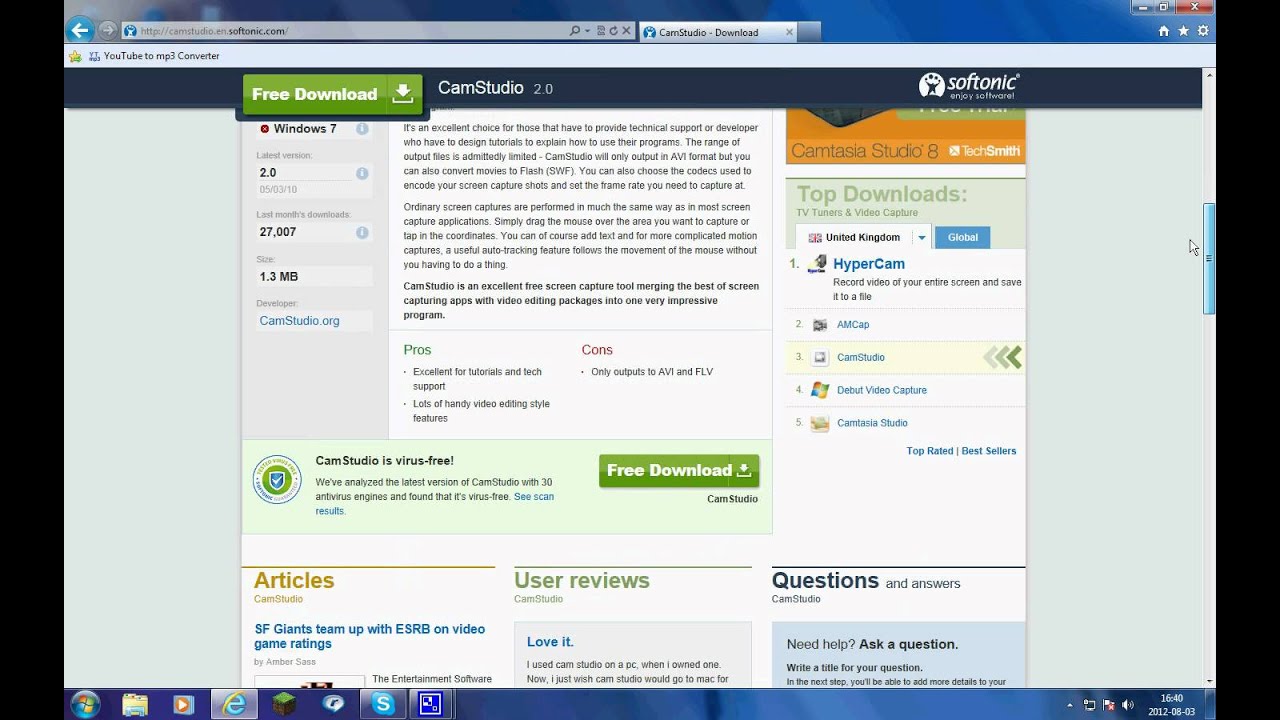Image resolution: width=1280 pixels, height=720 pixels.
Task: Click Add to favorites bar star
Action: 75,56
